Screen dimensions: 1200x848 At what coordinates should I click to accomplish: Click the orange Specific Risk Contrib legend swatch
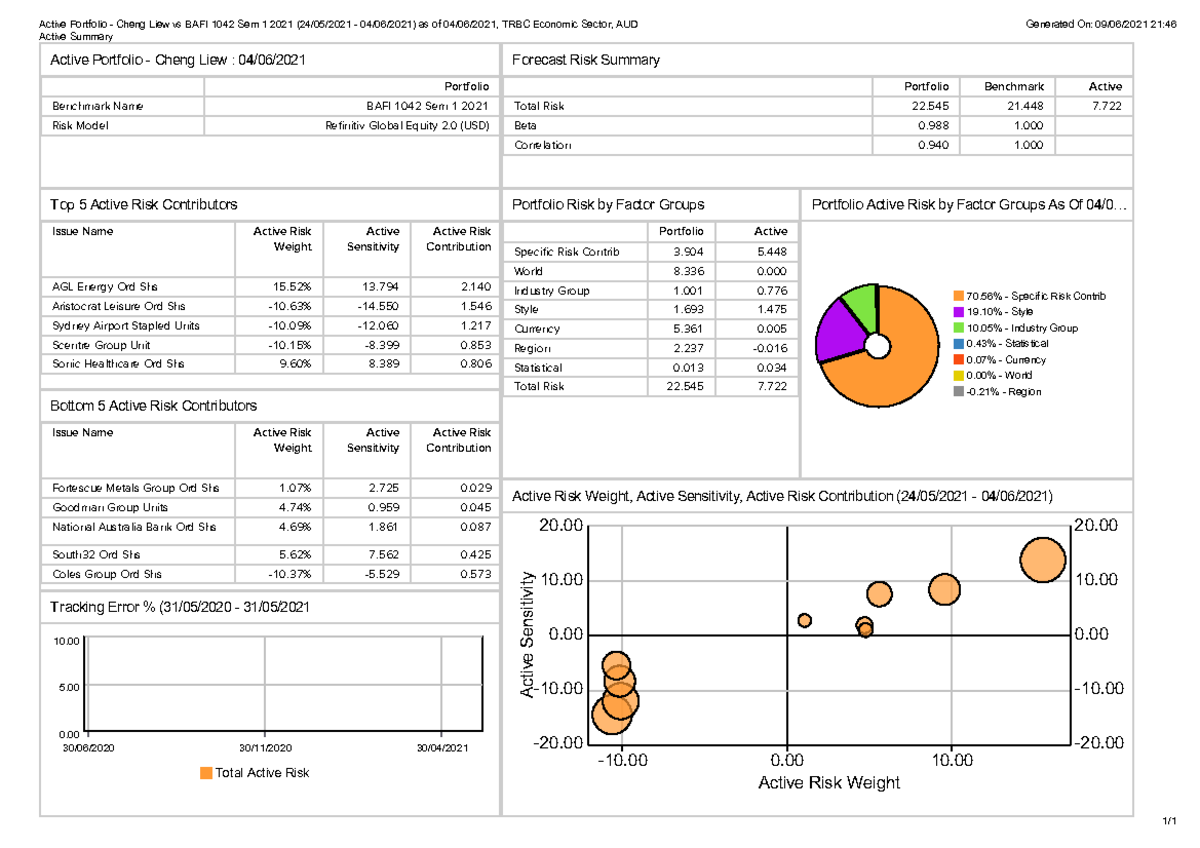957,296
